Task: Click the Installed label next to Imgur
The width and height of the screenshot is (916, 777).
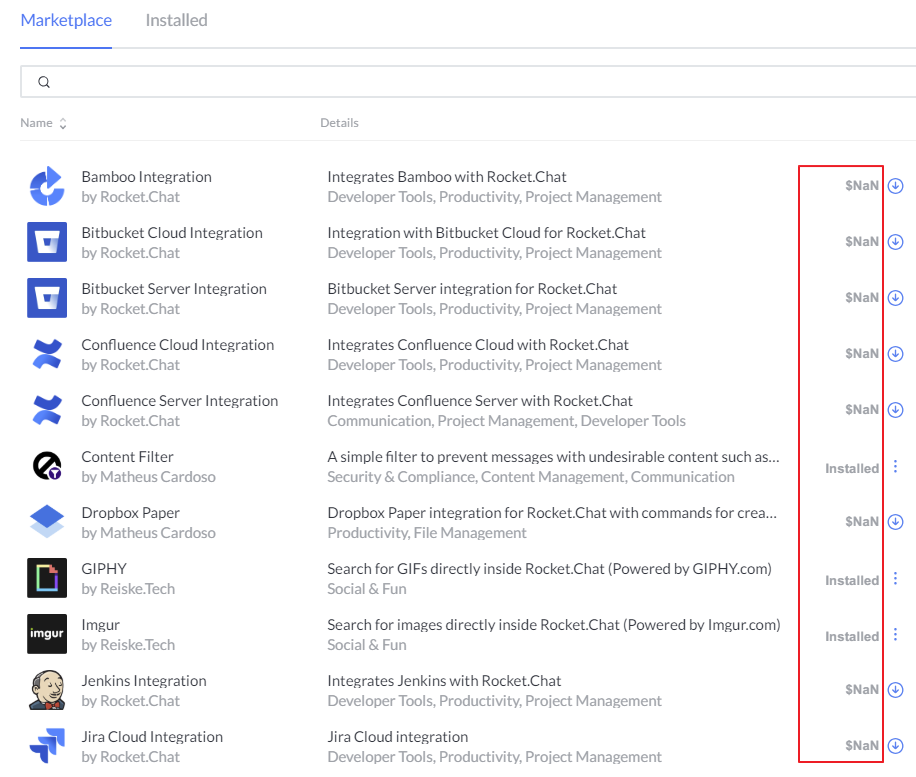Action: click(x=851, y=636)
